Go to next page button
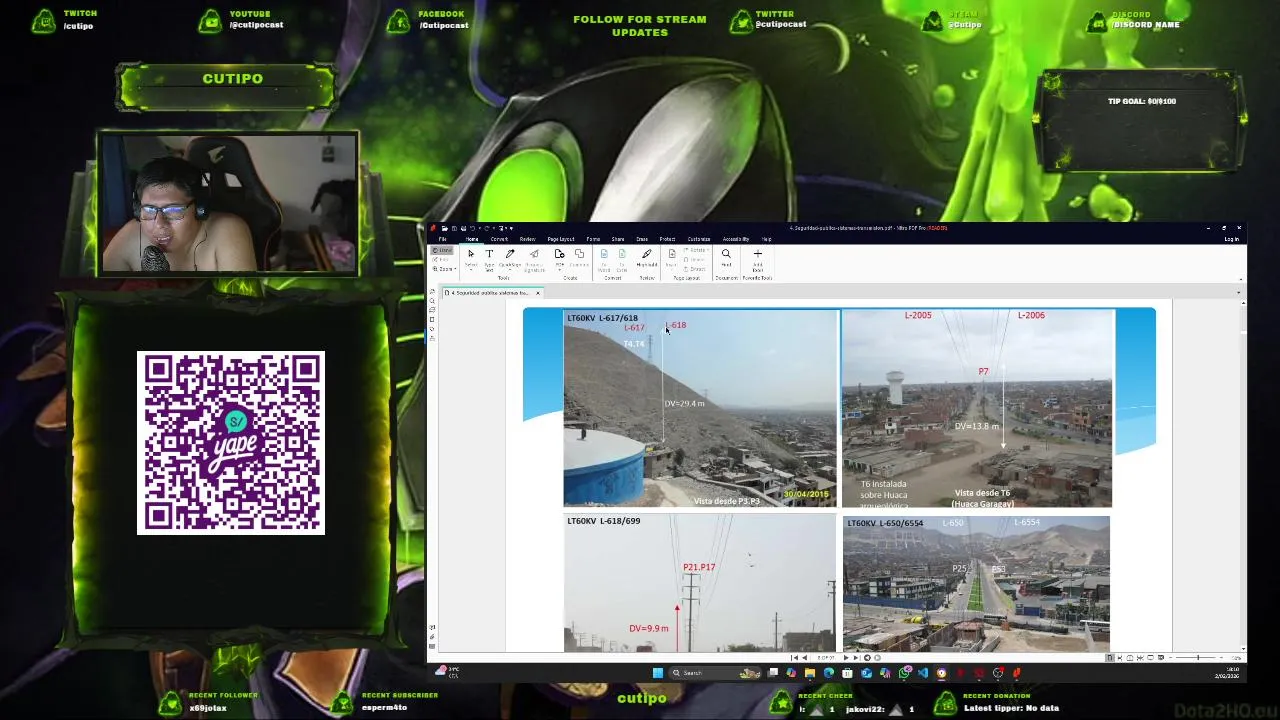The width and height of the screenshot is (1280, 720). point(846,658)
